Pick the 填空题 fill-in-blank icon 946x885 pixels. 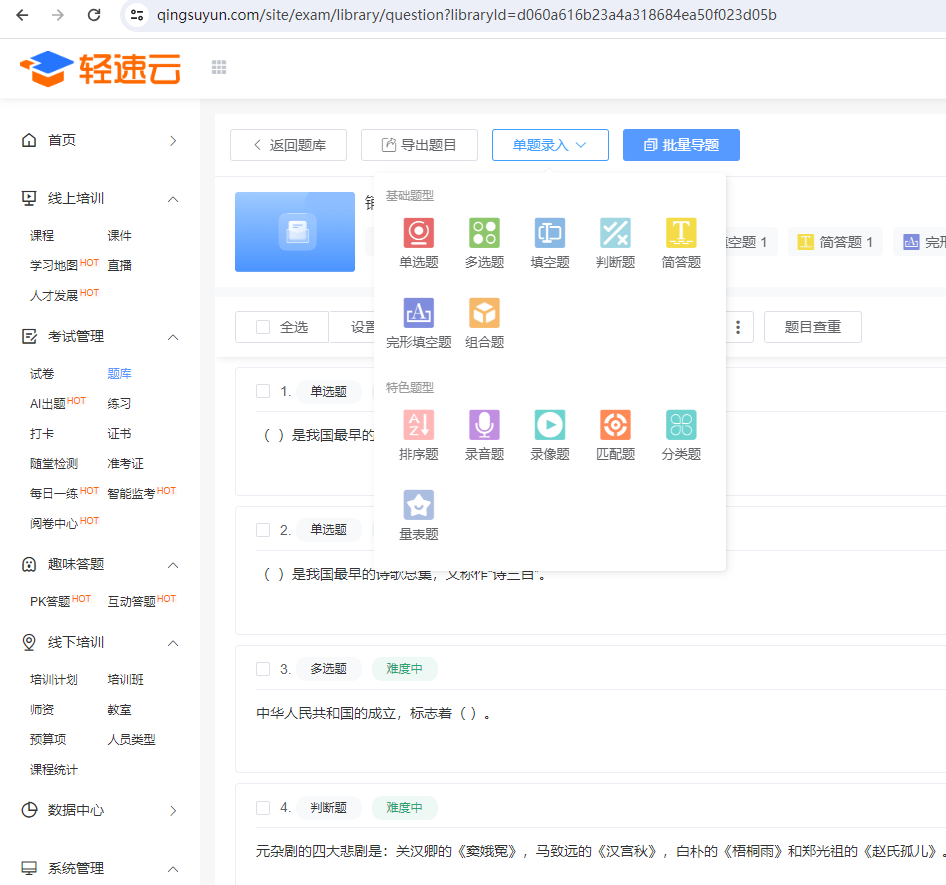550,233
